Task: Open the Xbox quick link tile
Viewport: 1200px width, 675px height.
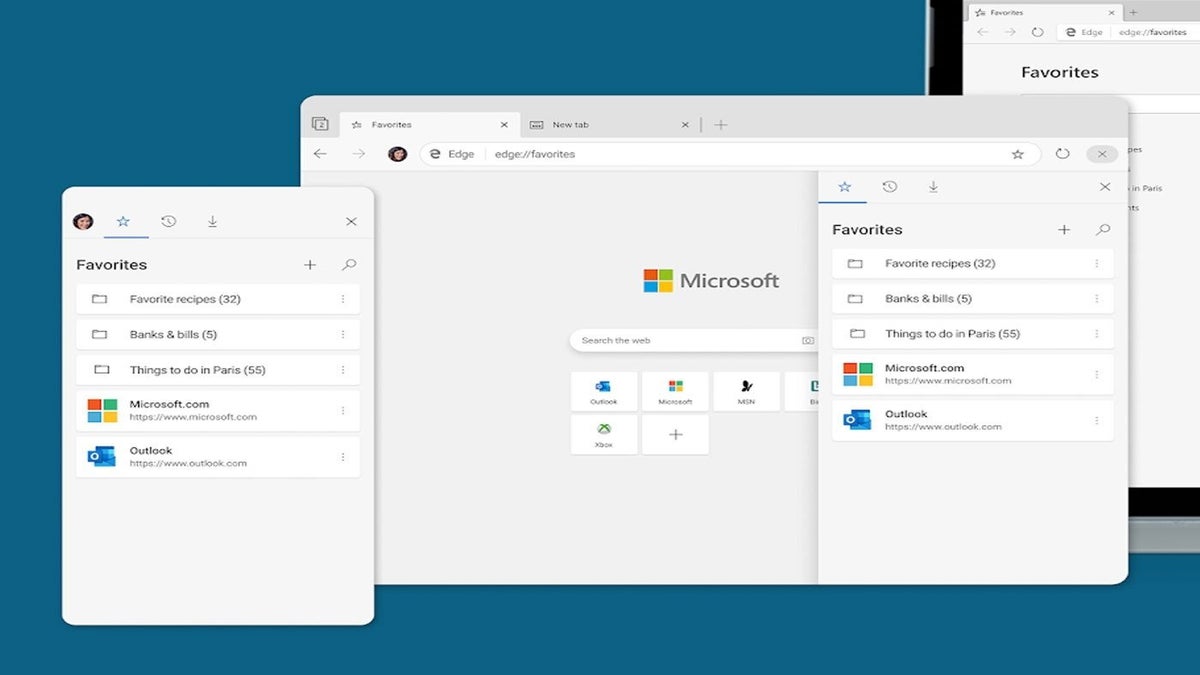Action: pyautogui.click(x=604, y=435)
